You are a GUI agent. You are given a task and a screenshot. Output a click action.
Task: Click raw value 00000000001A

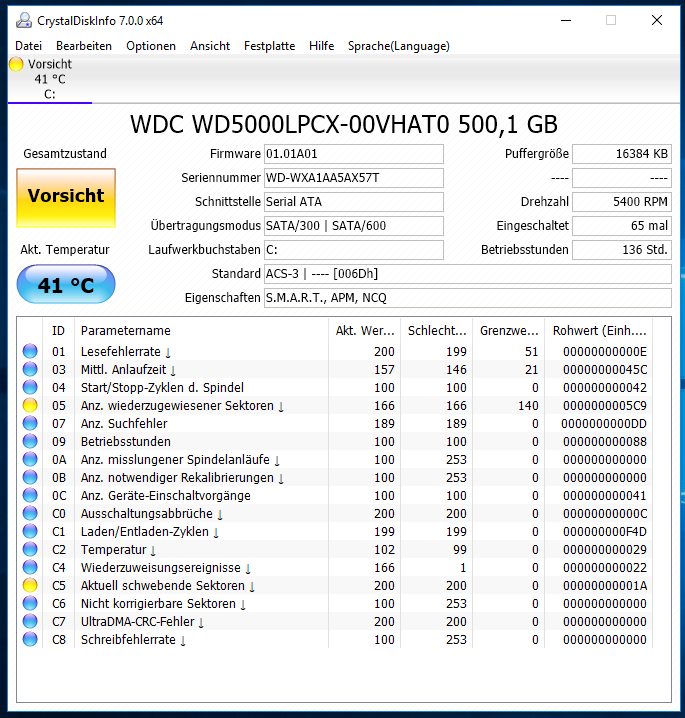pos(604,585)
